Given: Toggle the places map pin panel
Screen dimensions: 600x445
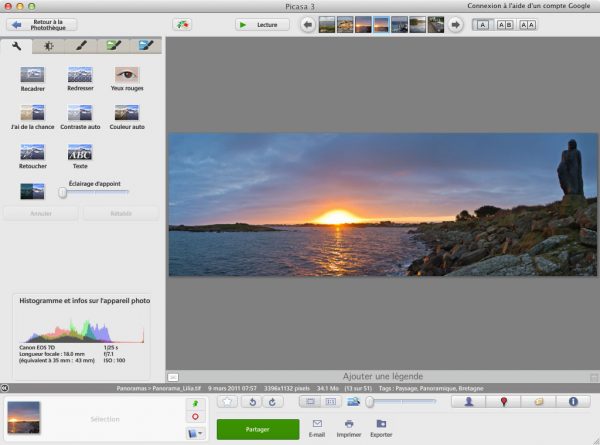Looking at the screenshot, I should coord(503,402).
